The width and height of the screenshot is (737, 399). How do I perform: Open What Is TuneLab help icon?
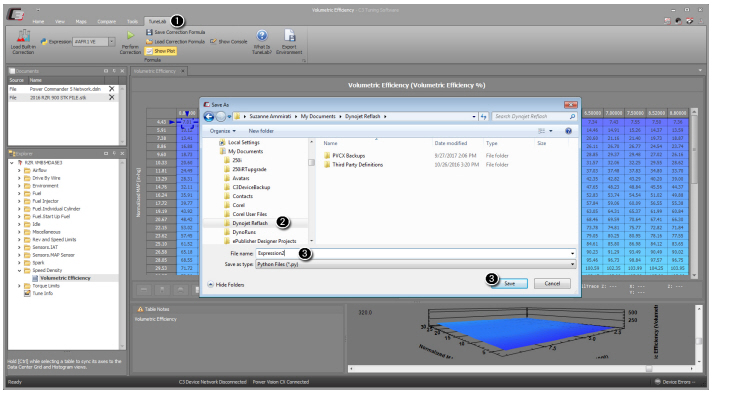click(262, 36)
